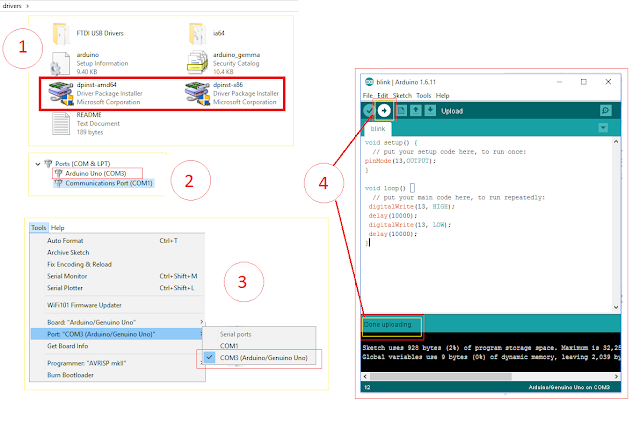The height and width of the screenshot is (430, 640).
Task: Click the dpinst-x86 driver installer icon
Action: point(197,93)
